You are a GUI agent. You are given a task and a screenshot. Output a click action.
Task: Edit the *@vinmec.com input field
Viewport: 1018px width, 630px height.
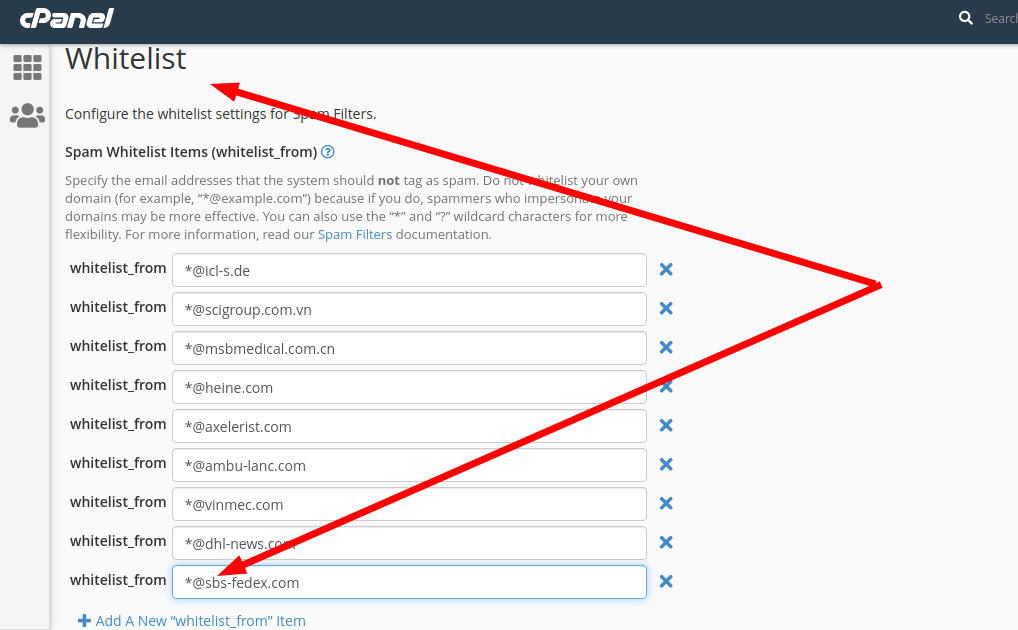409,504
